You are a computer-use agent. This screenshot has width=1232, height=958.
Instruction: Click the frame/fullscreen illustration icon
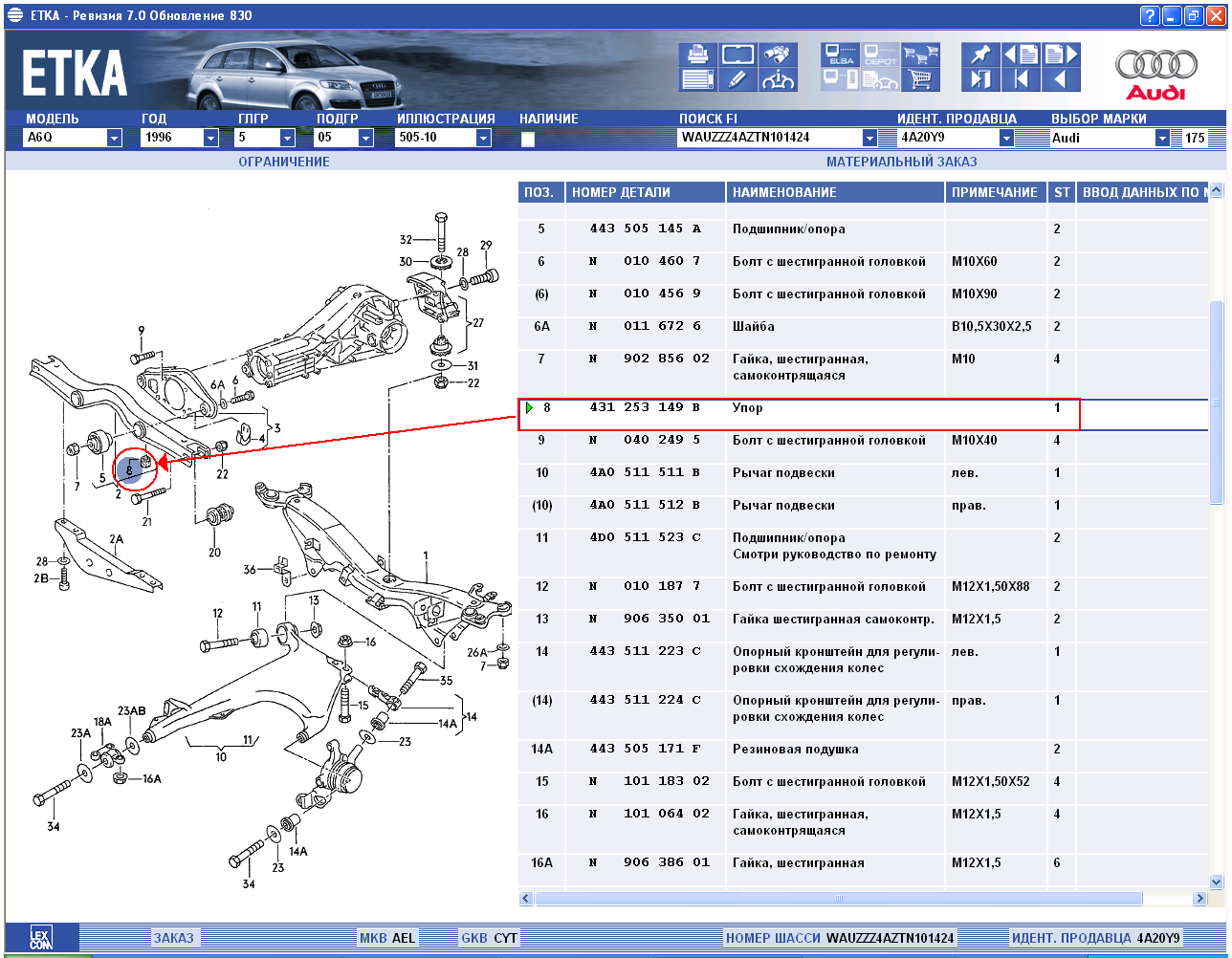click(737, 54)
